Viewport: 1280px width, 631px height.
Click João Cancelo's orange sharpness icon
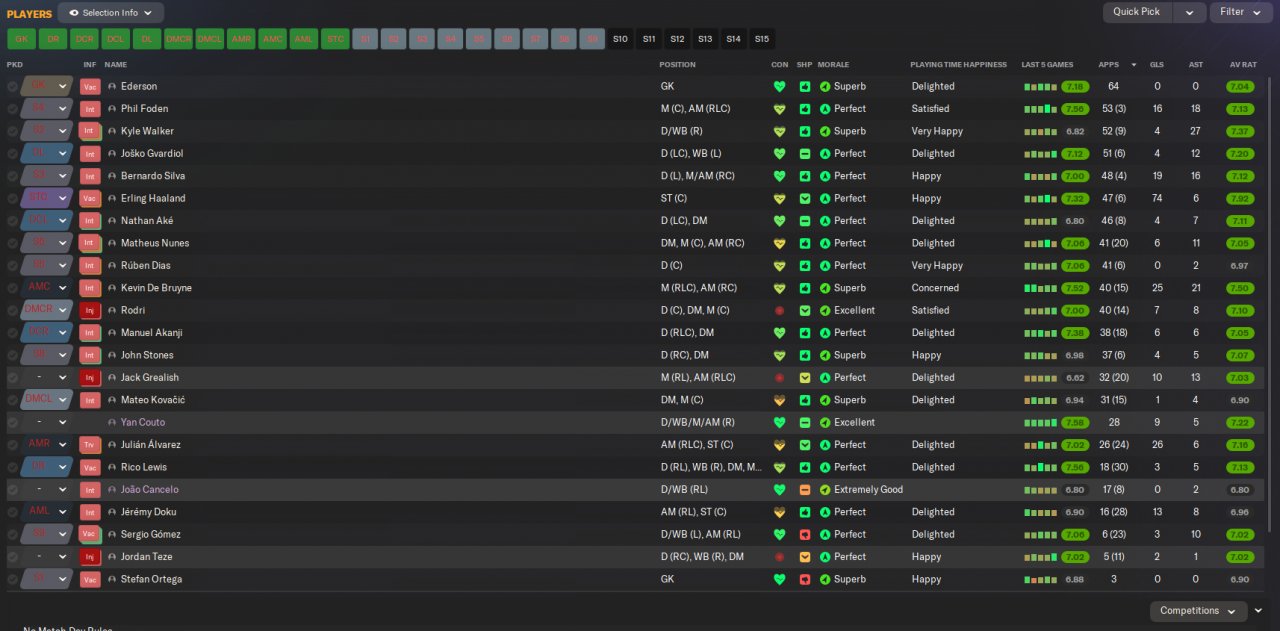tap(805, 490)
